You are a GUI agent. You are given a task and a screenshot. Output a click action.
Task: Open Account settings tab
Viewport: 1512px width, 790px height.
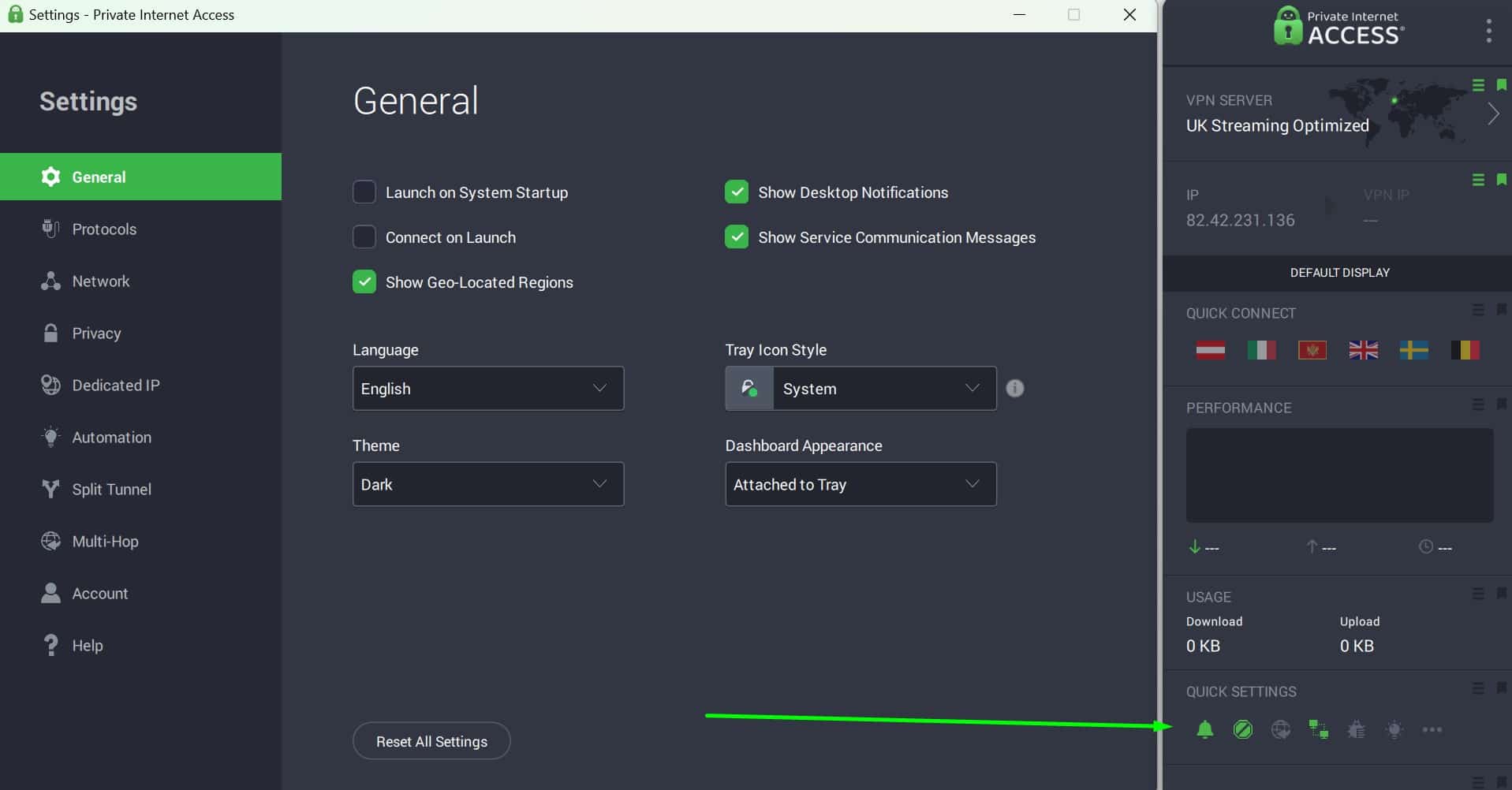coord(140,593)
